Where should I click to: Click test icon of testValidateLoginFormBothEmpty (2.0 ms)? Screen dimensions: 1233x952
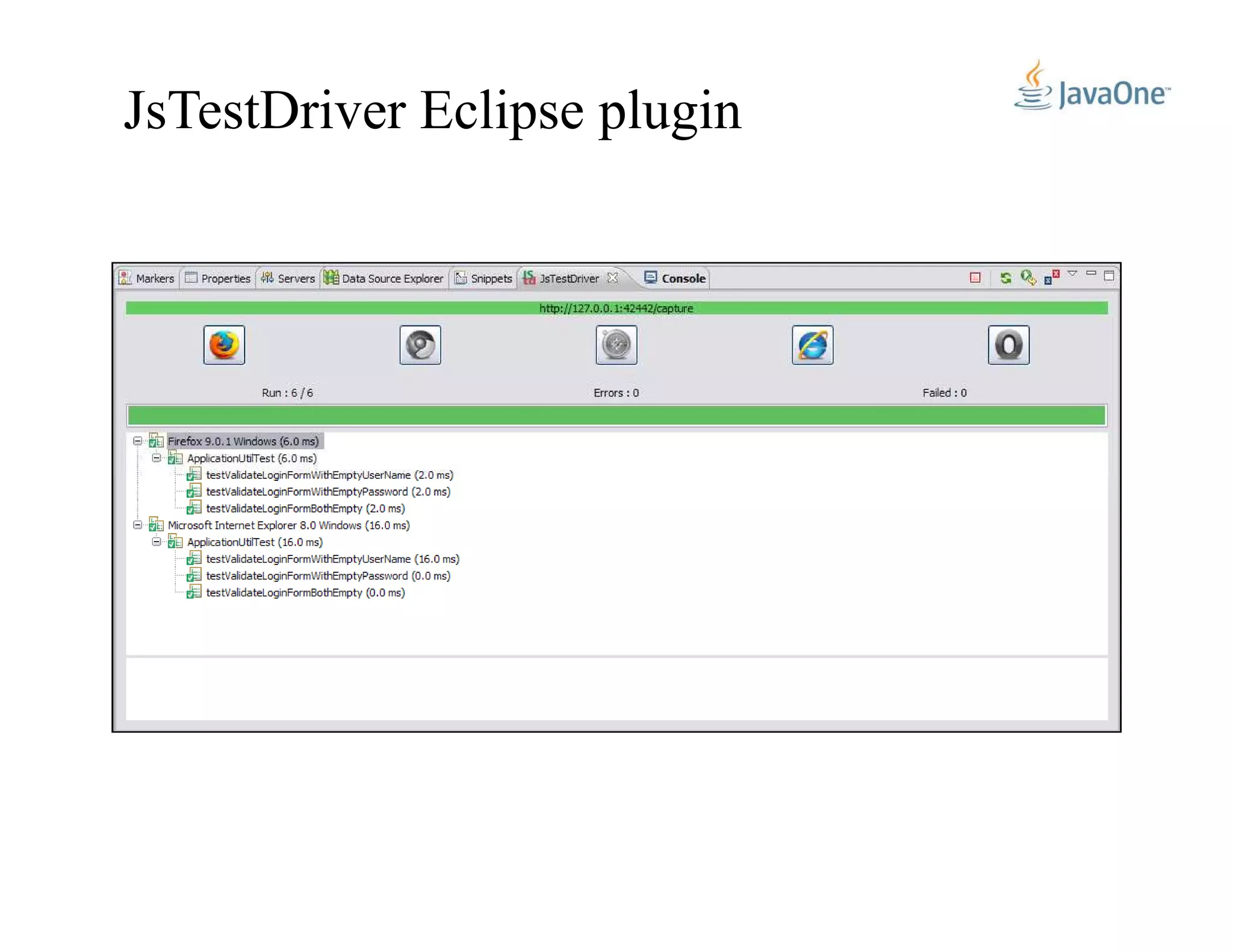pos(194,508)
